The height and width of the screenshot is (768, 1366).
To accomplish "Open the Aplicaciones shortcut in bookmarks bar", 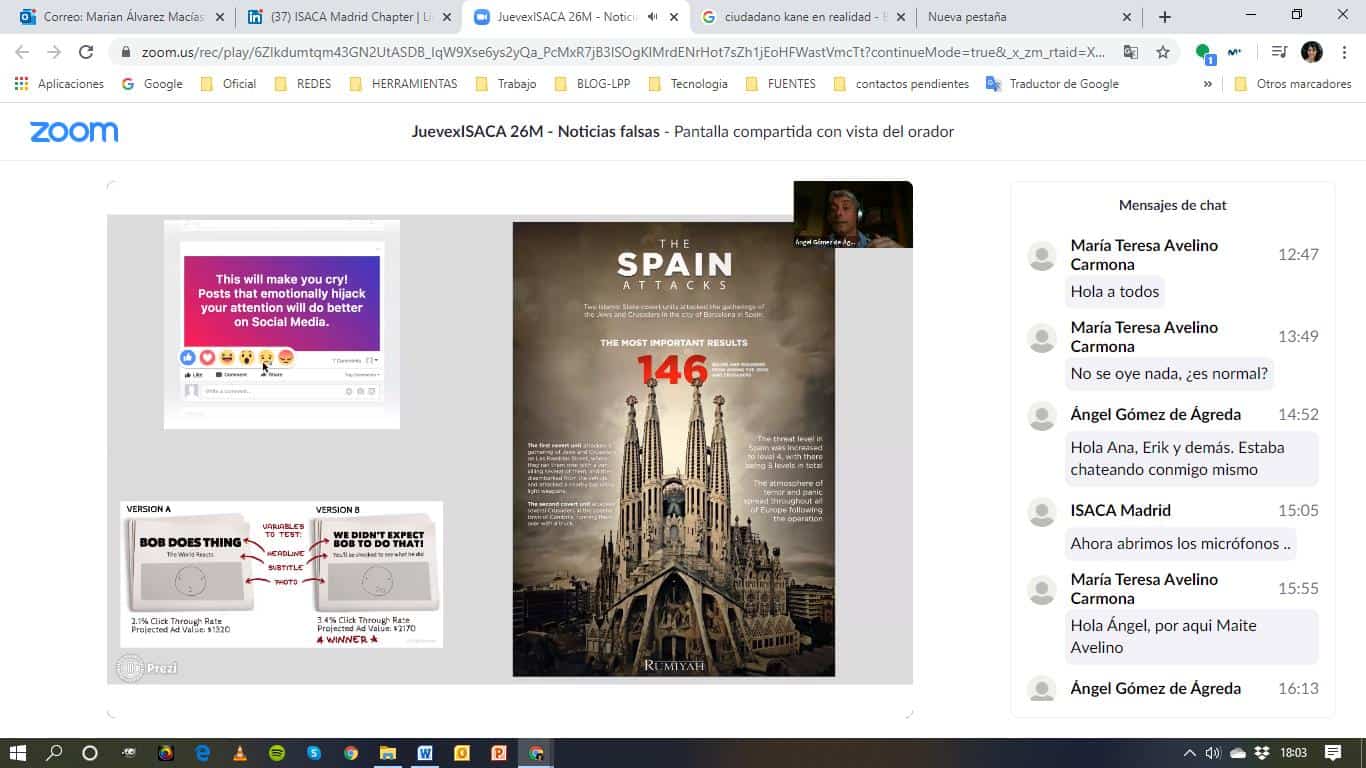I will (60, 84).
